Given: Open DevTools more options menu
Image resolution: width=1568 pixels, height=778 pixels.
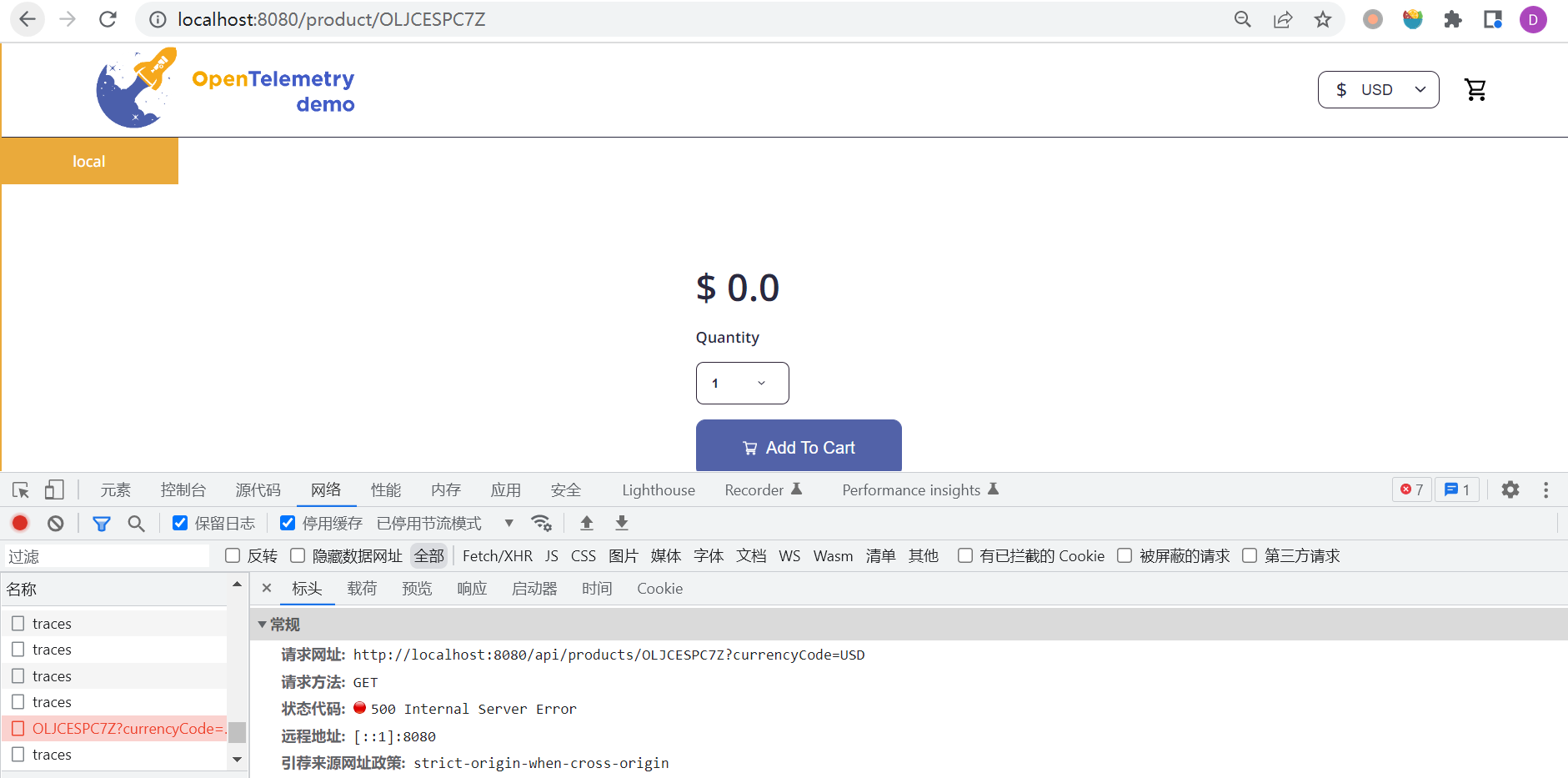Looking at the screenshot, I should pyautogui.click(x=1545, y=489).
